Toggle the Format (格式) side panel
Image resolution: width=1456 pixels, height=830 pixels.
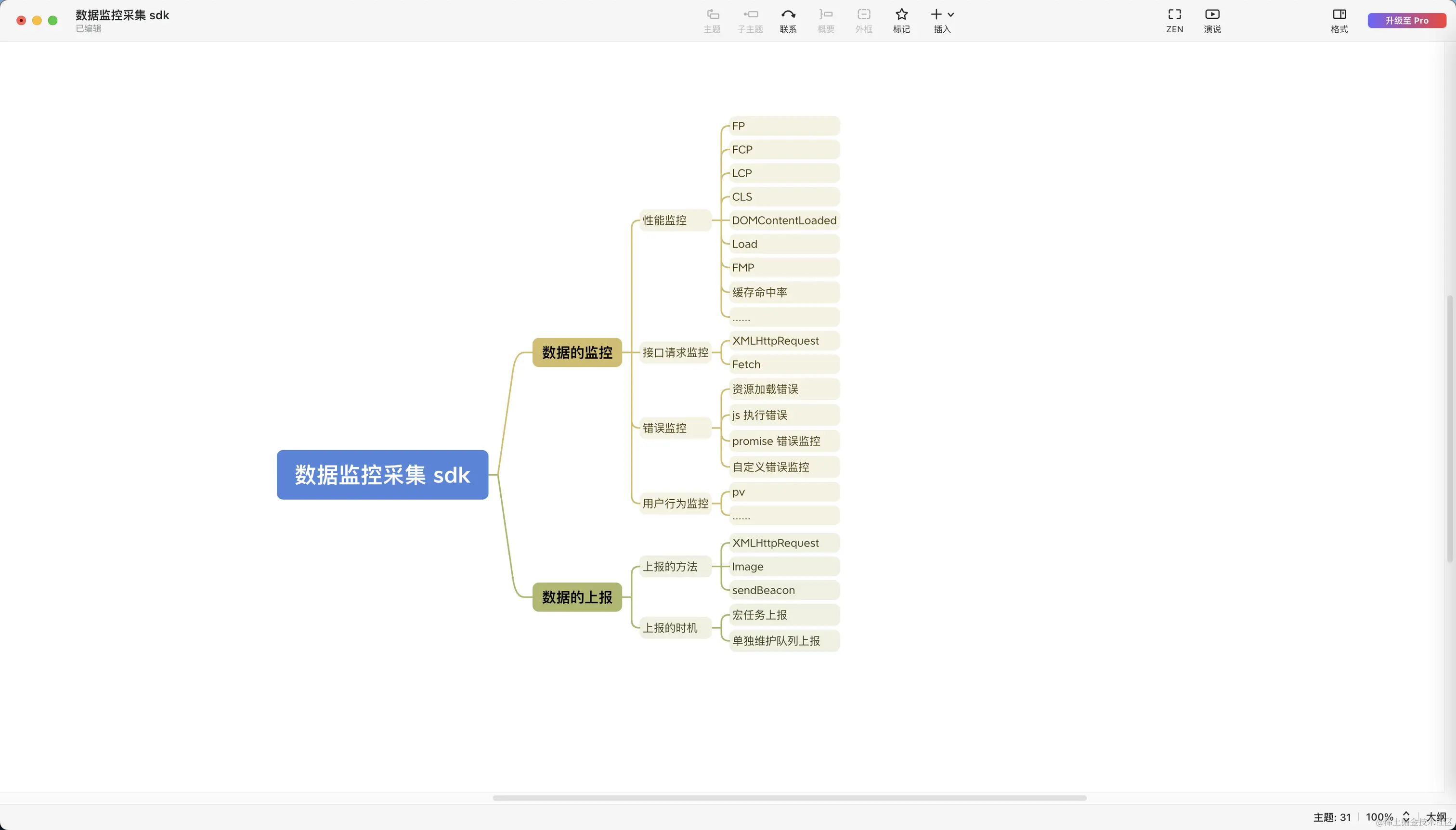tap(1339, 15)
